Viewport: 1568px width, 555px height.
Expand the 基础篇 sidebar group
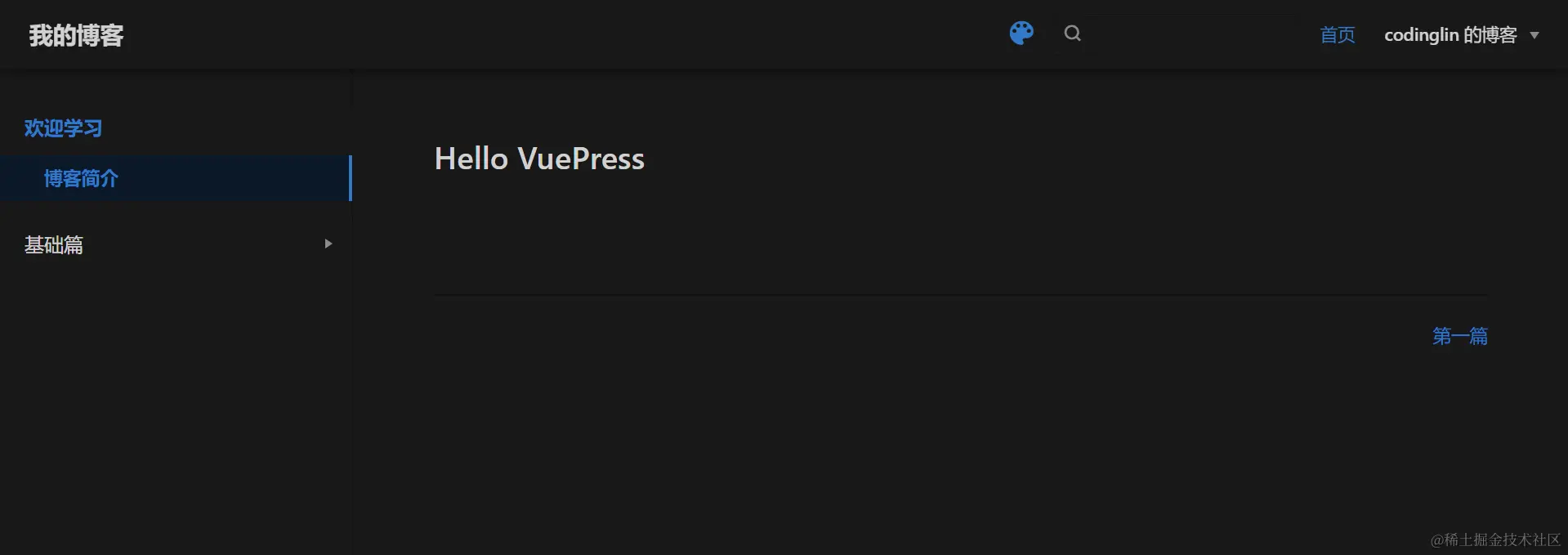pos(54,244)
